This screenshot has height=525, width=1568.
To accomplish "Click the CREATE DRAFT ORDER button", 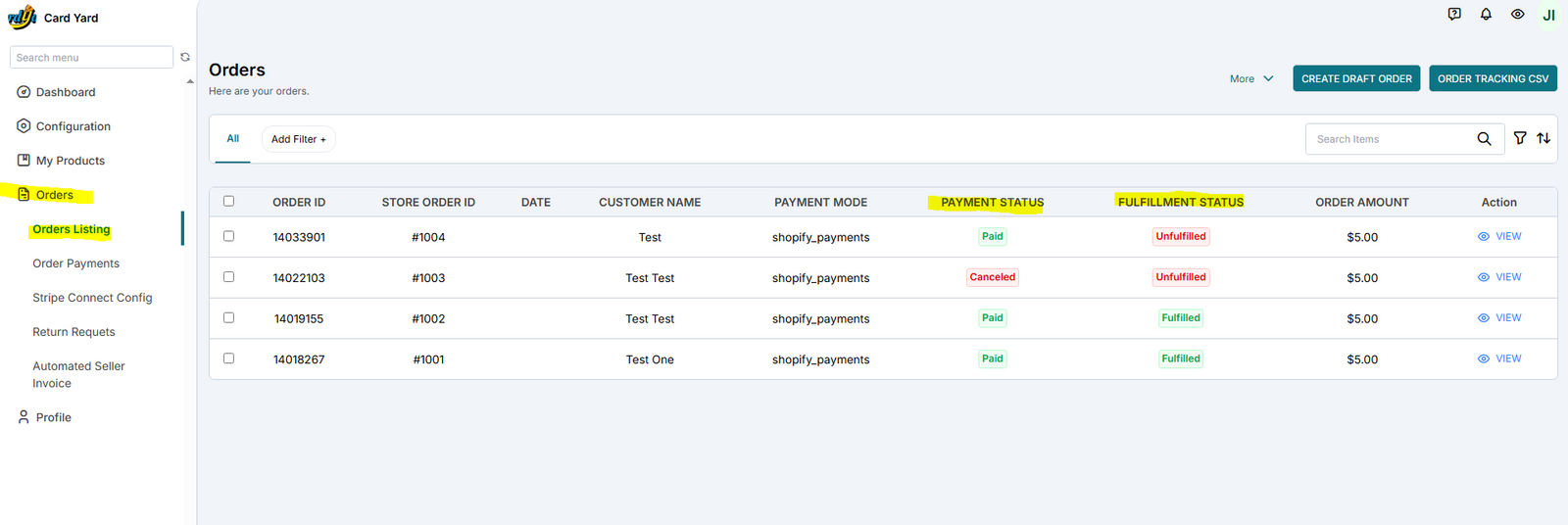I will click(x=1356, y=79).
